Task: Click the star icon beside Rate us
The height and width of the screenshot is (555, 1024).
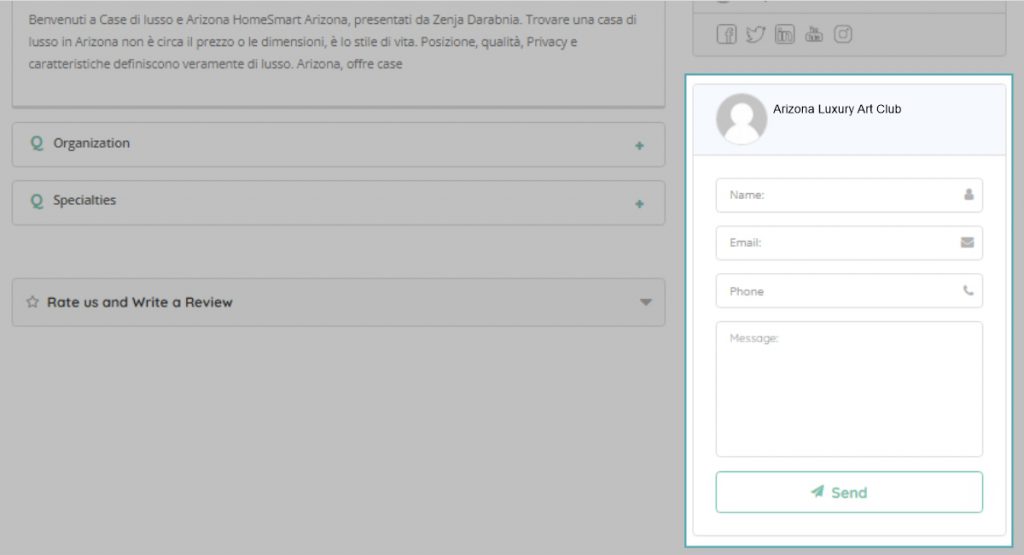Action: click(32, 302)
